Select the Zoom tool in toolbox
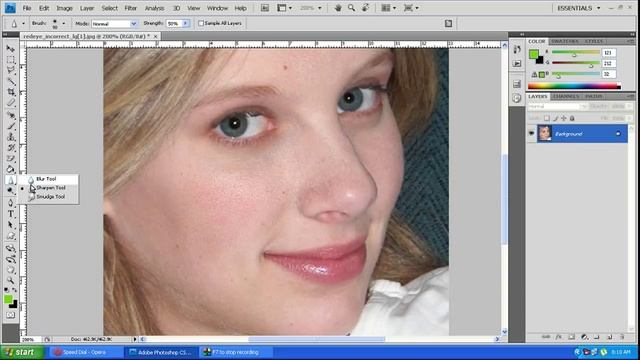 coord(11,280)
